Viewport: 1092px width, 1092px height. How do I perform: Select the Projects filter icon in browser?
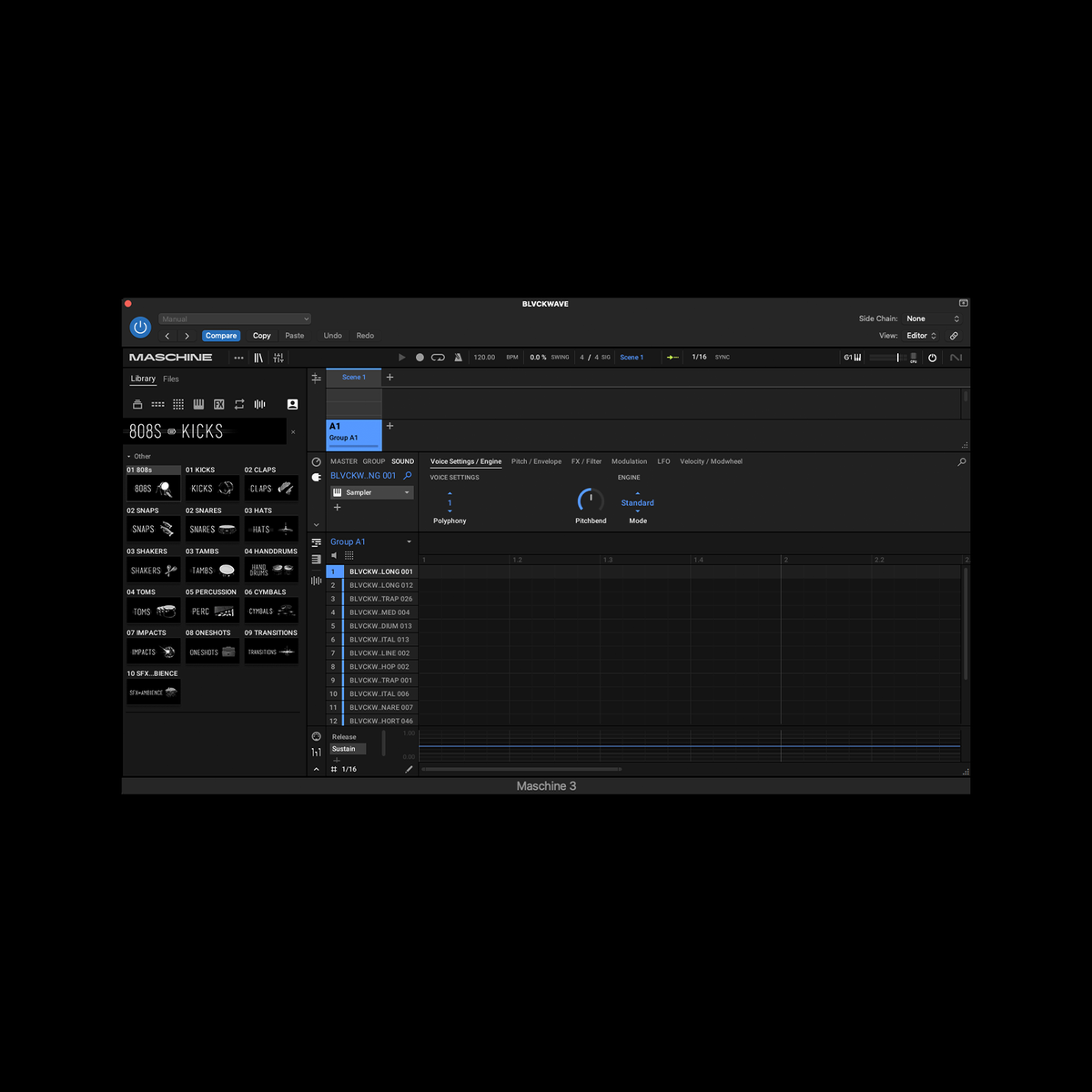click(x=137, y=404)
